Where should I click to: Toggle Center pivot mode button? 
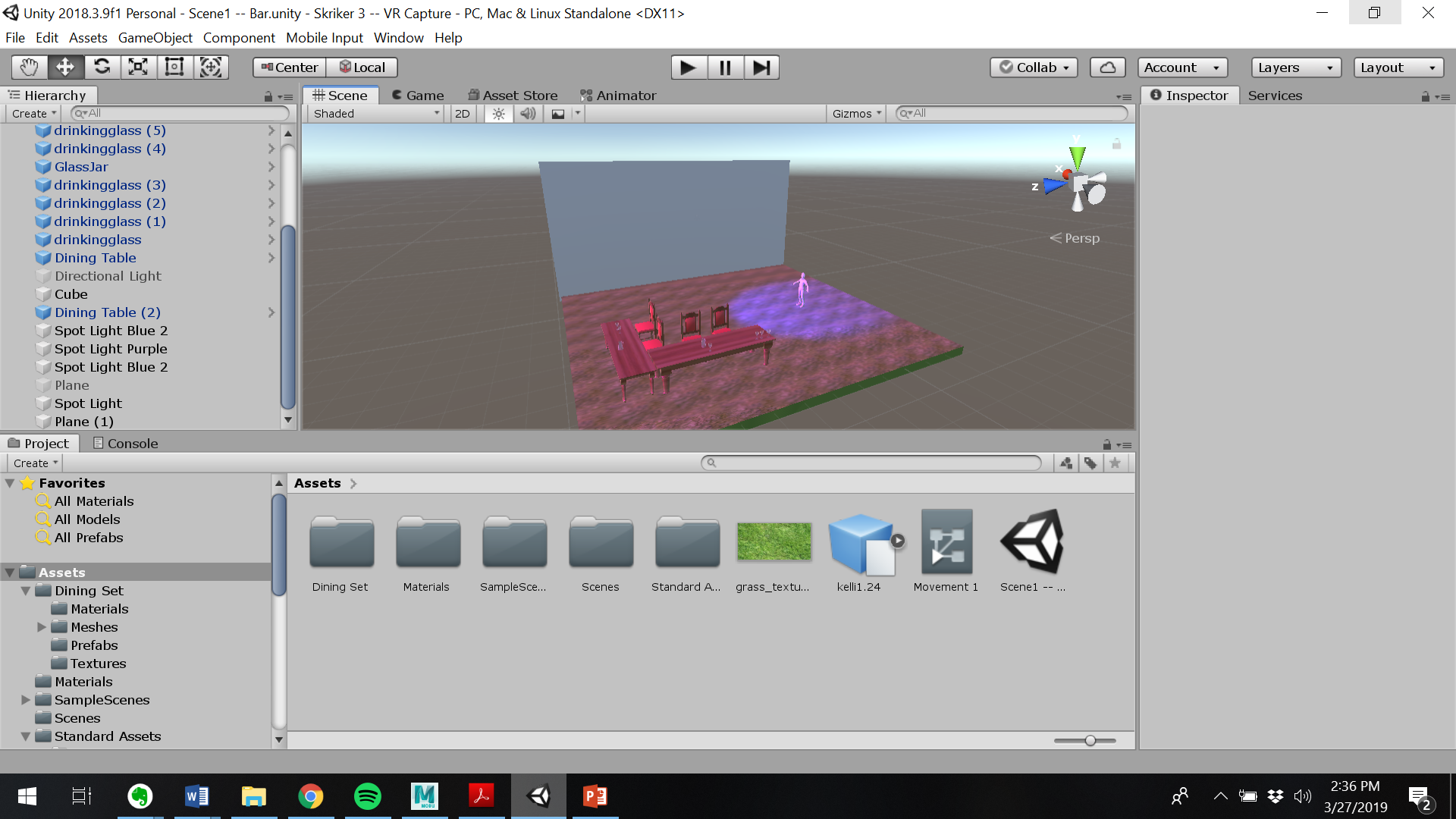pos(290,67)
